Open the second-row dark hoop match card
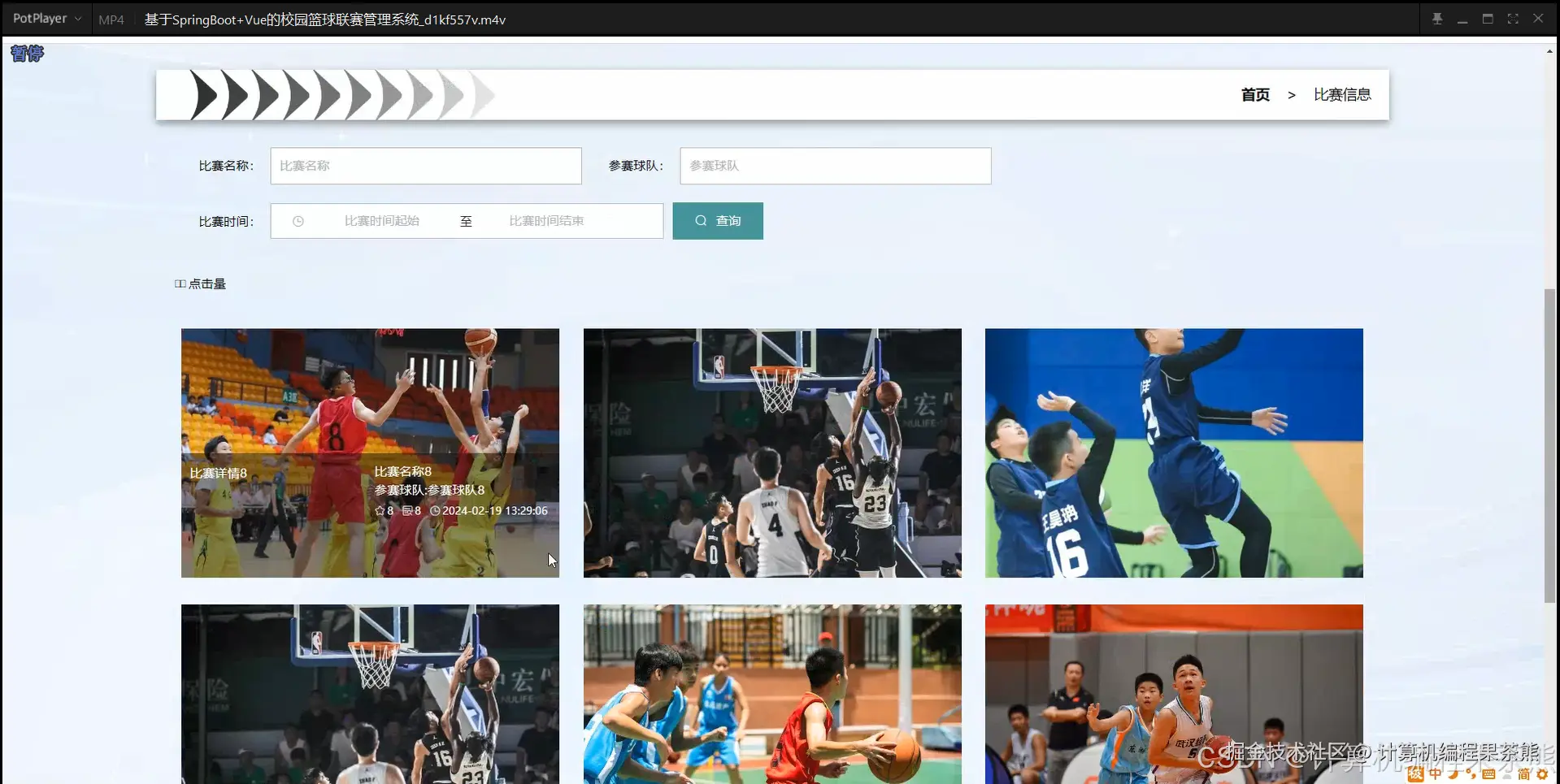Viewport: 1560px width, 784px height. [370, 694]
